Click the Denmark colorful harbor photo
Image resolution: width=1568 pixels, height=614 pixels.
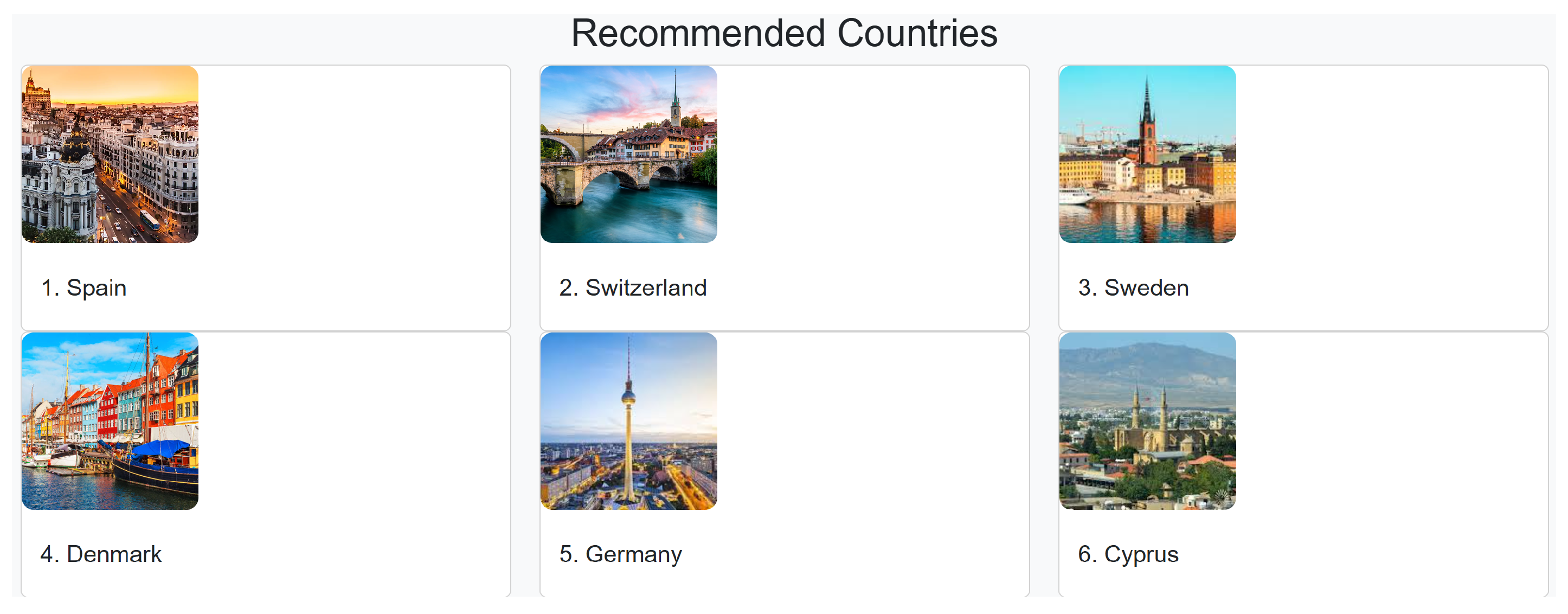[x=110, y=421]
